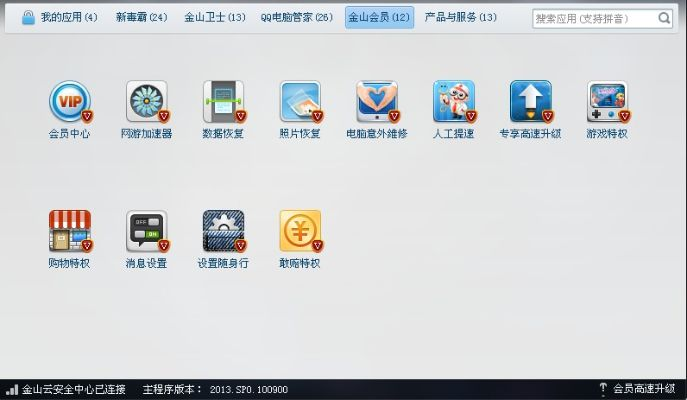Image resolution: width=687 pixels, height=400 pixels.
Task: Click the signal bars status icon
Action: [x=12, y=389]
